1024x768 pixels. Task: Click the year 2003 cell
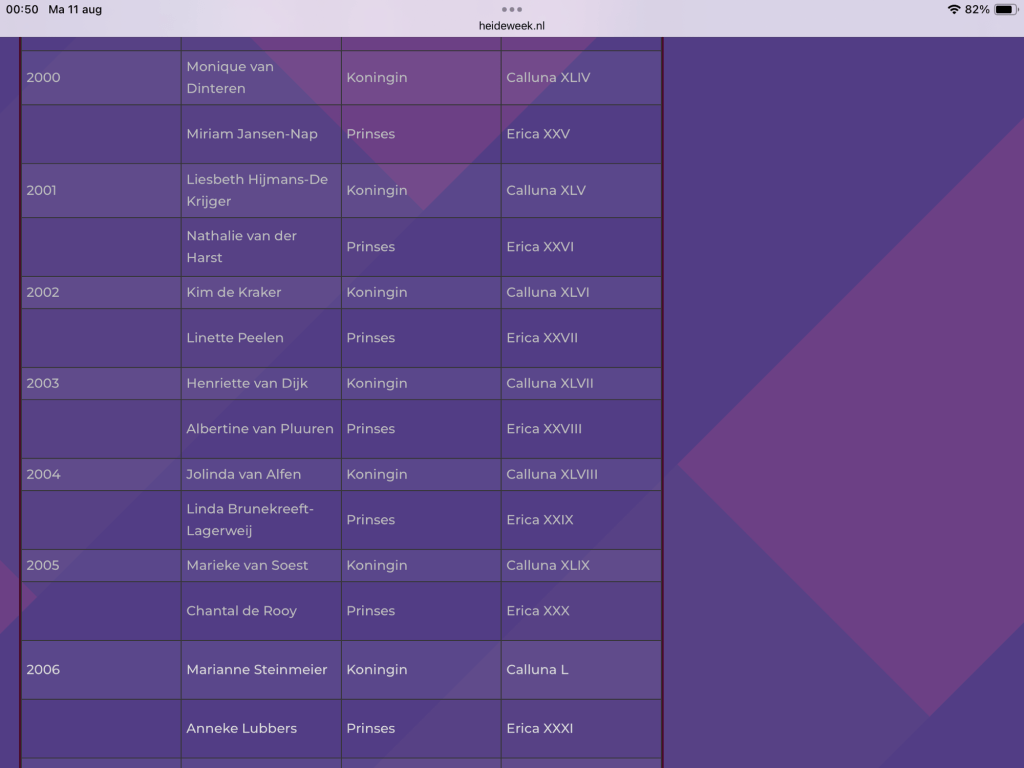pyautogui.click(x=43, y=384)
